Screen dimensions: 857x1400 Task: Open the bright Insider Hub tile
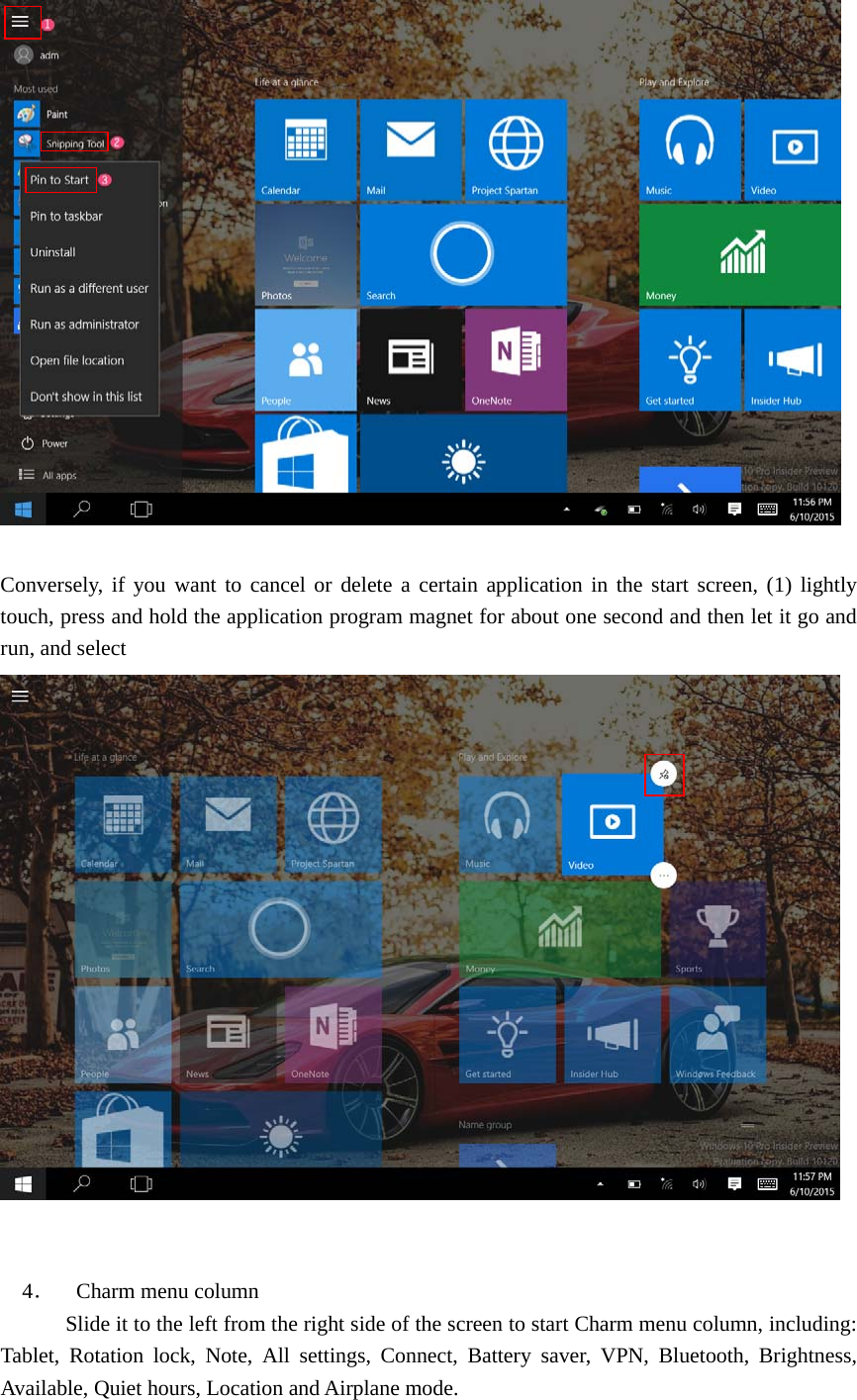[x=793, y=360]
